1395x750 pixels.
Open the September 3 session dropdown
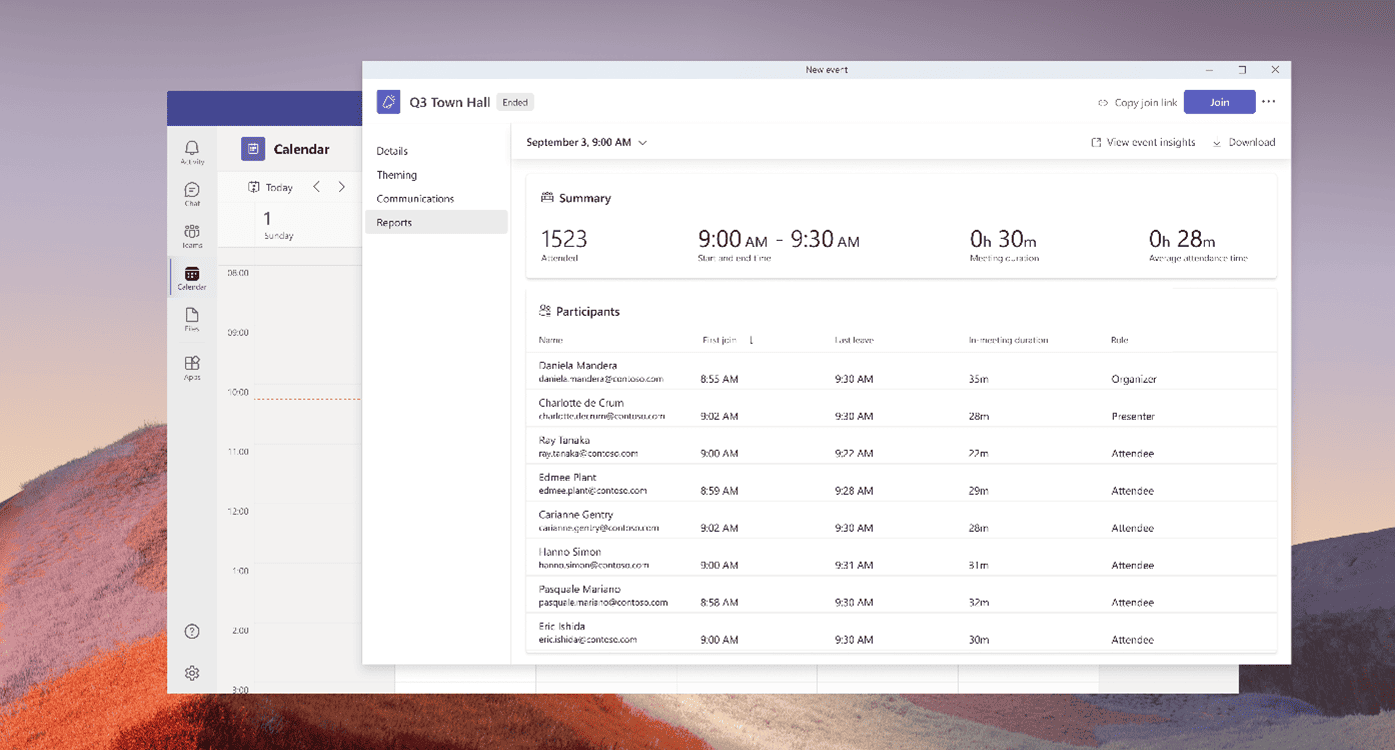coord(586,142)
